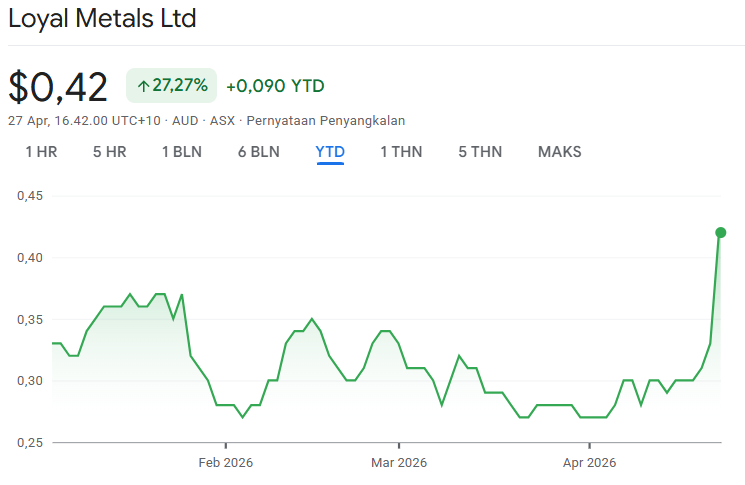Viewport: 745px width, 485px height.
Task: Click the Apr 2026 axis label
Action: pos(590,463)
